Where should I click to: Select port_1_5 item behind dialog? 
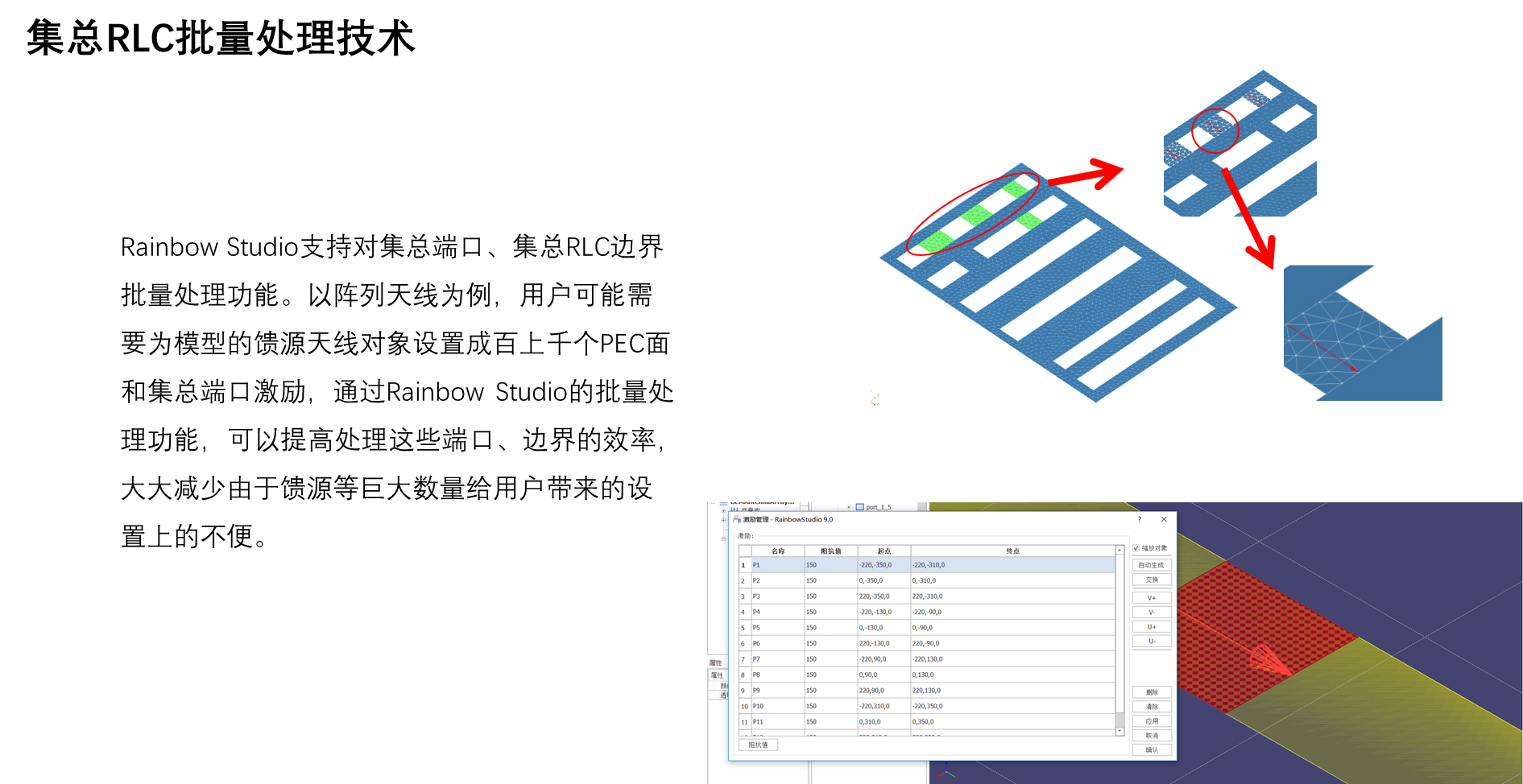point(878,507)
